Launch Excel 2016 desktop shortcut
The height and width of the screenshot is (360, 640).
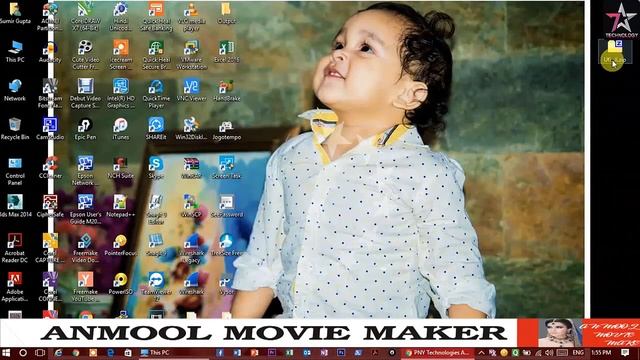[x=226, y=51]
